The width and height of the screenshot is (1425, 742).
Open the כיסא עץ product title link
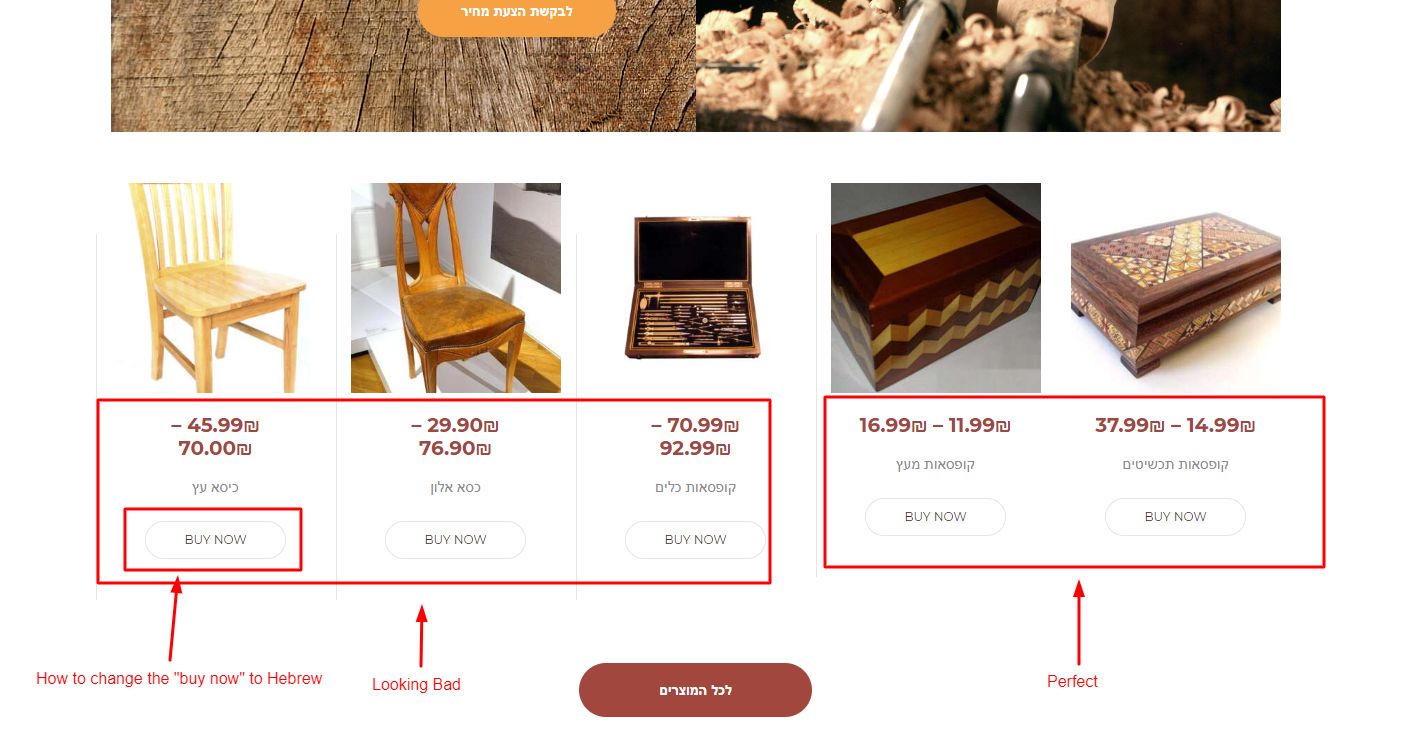215,488
